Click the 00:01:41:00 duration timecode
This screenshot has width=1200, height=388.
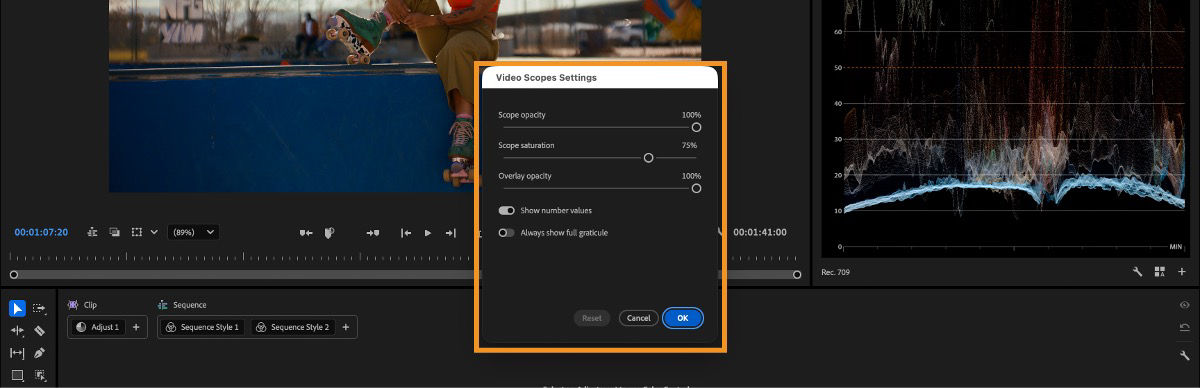click(760, 232)
